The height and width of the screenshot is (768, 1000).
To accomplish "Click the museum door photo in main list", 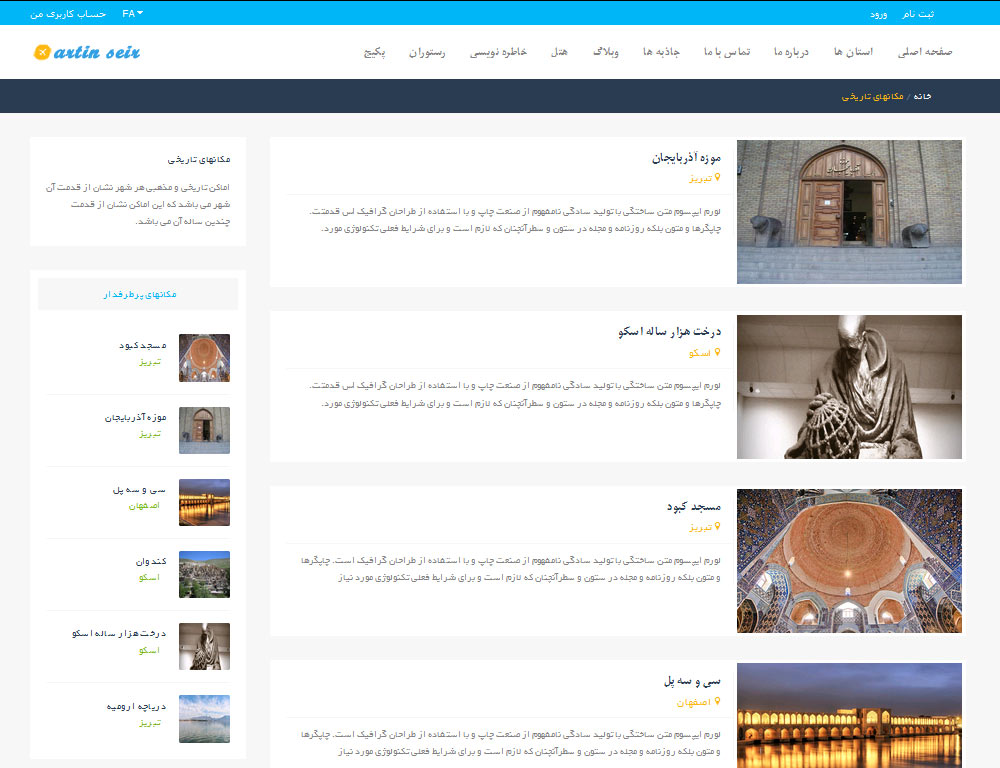I will pyautogui.click(x=849, y=212).
